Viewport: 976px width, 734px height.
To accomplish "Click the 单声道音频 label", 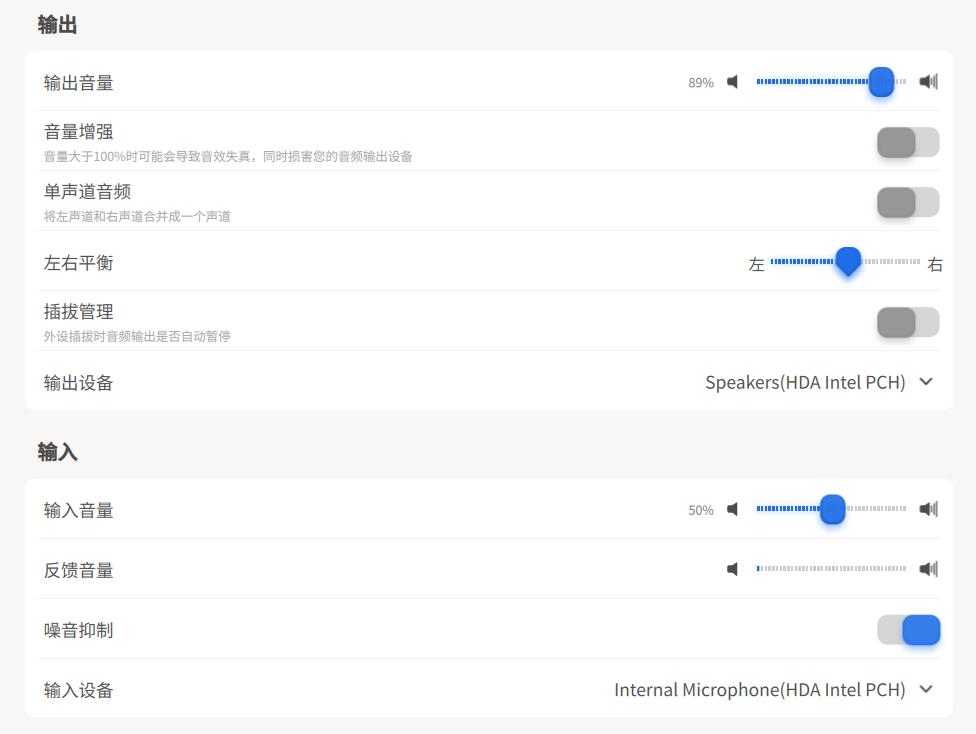I will (x=87, y=192).
